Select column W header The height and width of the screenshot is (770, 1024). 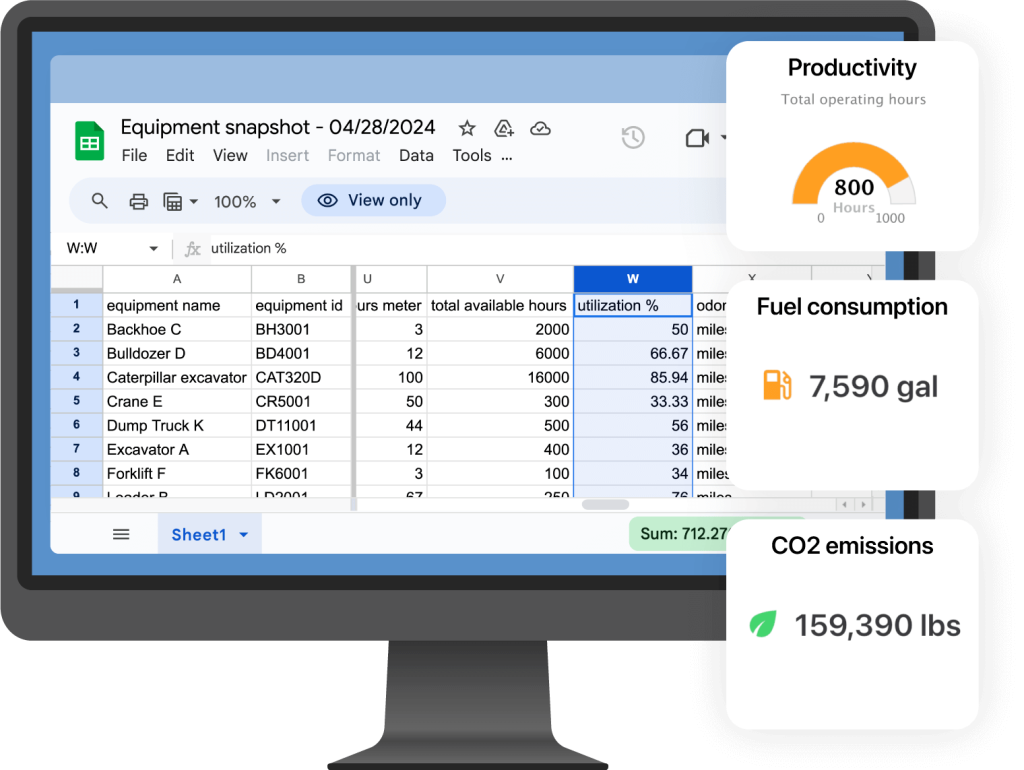click(632, 279)
